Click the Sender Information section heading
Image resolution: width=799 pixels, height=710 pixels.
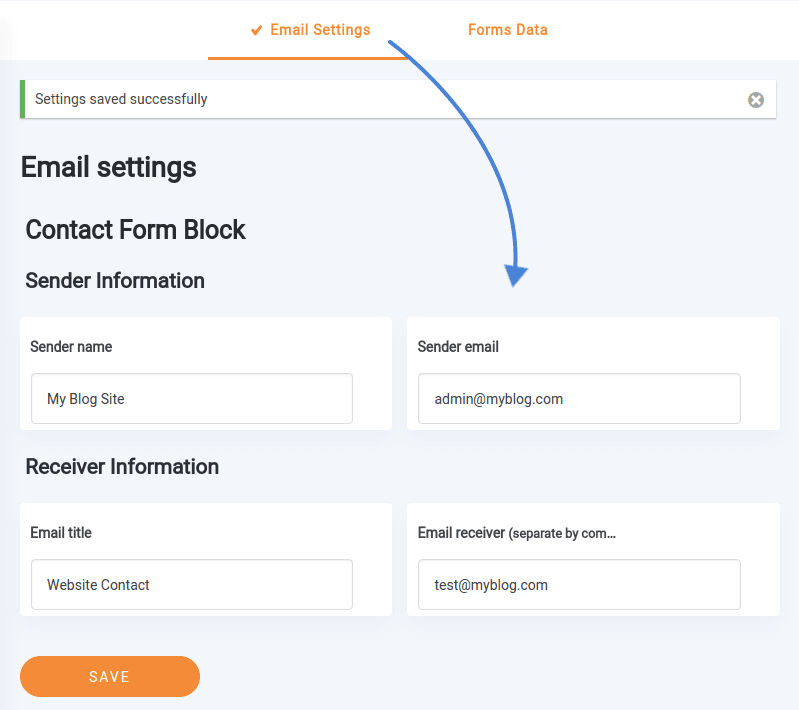115,281
